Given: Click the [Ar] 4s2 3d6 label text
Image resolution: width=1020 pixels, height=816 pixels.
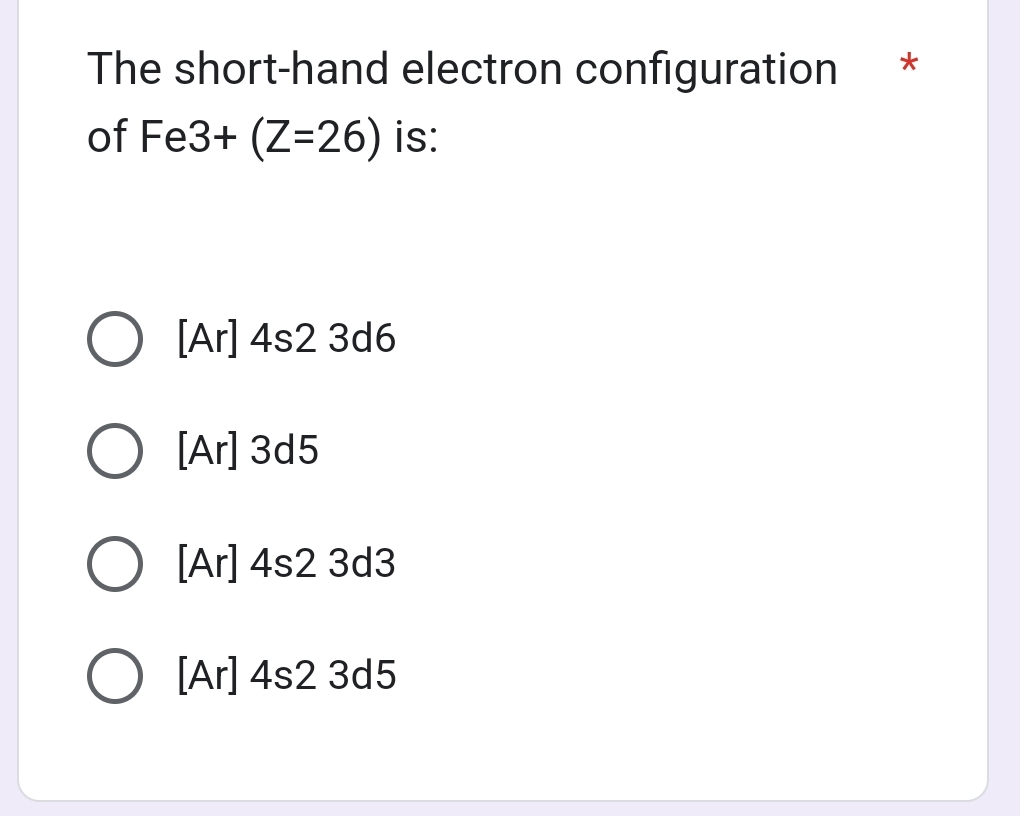Looking at the screenshot, I should coord(285,338).
